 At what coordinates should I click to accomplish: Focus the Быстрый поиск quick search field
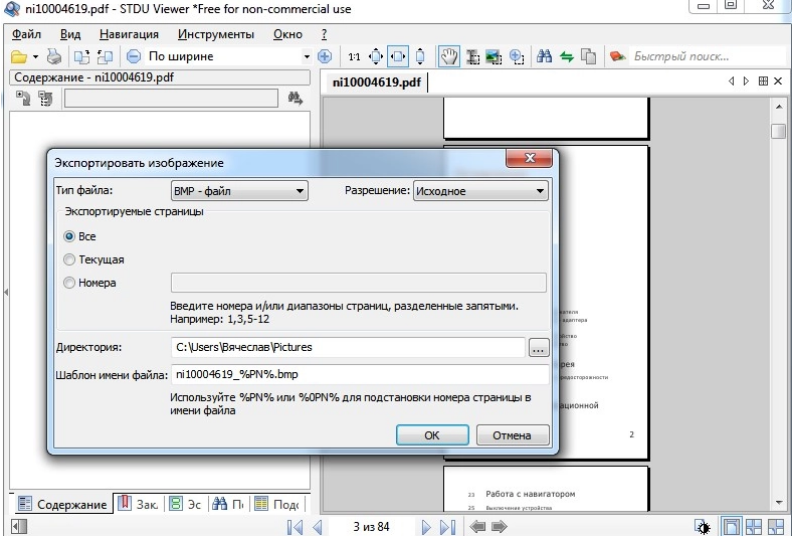pos(707,57)
